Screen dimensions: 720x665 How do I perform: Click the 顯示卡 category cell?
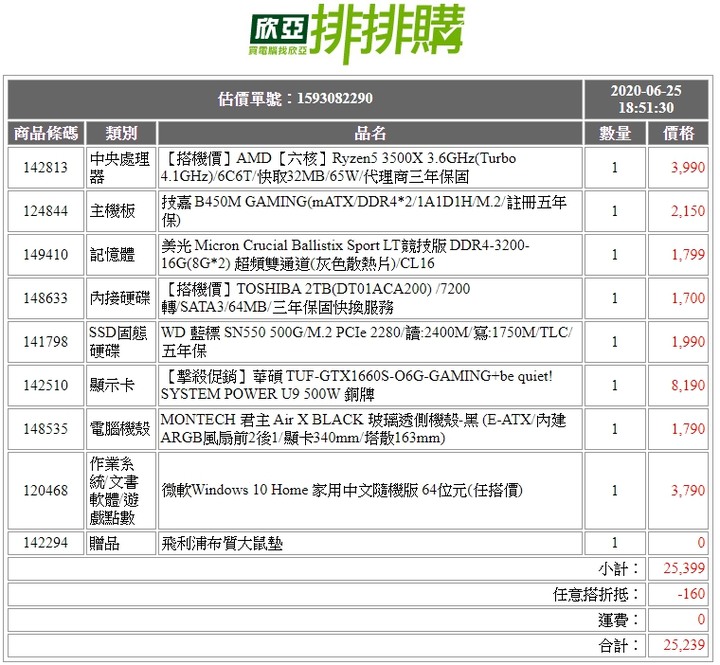tap(121, 385)
